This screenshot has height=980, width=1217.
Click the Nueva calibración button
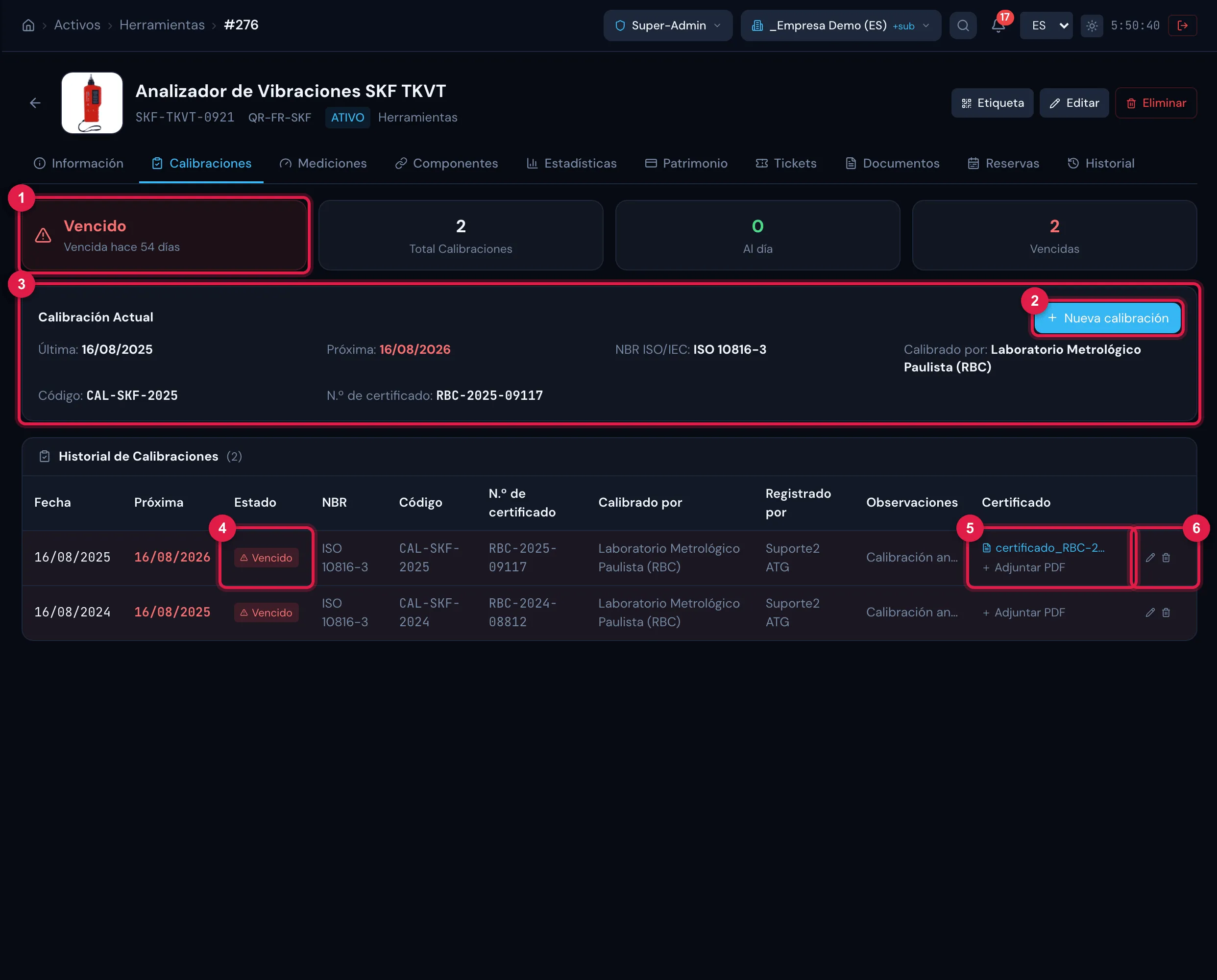1107,318
